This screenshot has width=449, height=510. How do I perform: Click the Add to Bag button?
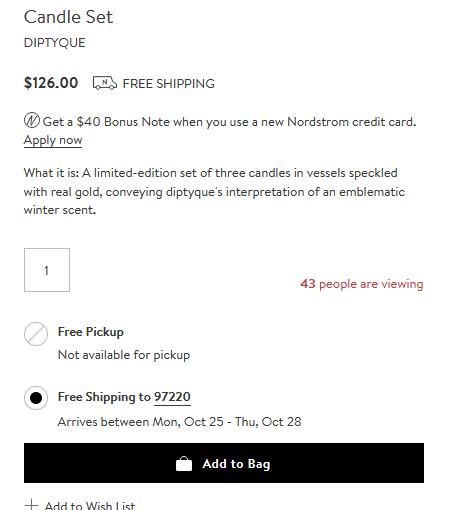[224, 463]
